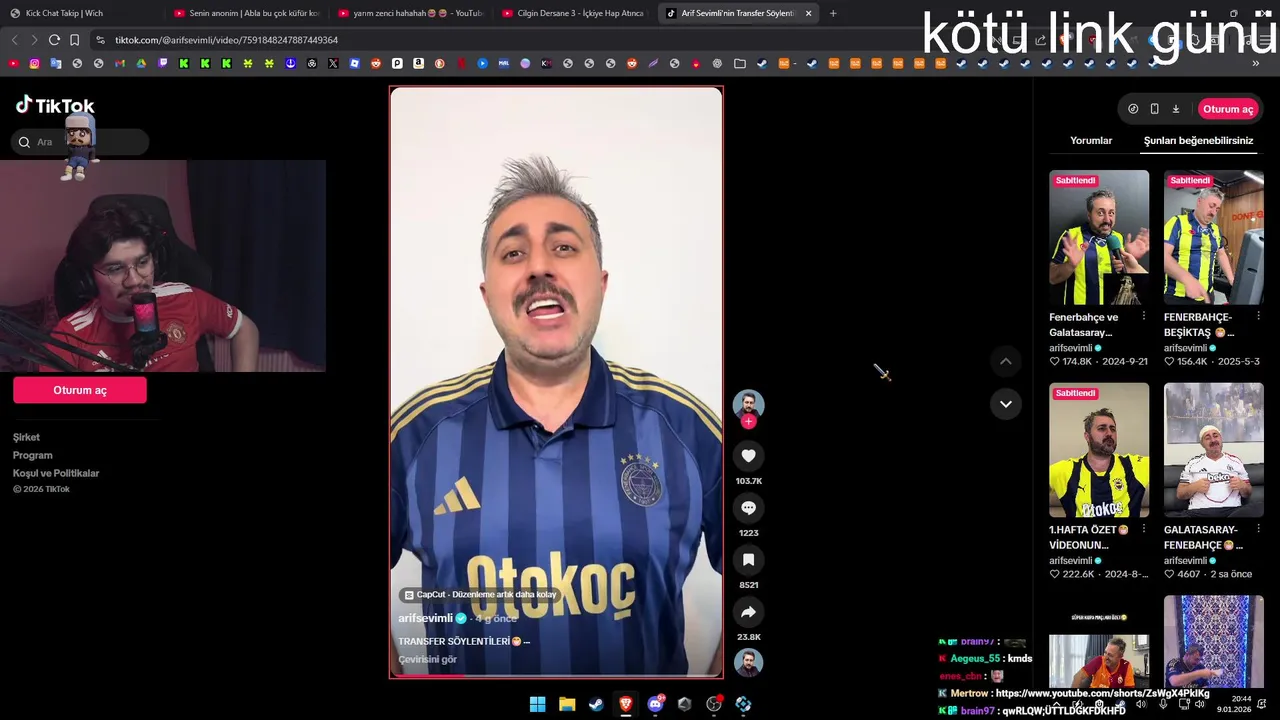Screen dimensions: 1280x720
Task: Click the Brave browser taskbar icon
Action: [x=625, y=704]
